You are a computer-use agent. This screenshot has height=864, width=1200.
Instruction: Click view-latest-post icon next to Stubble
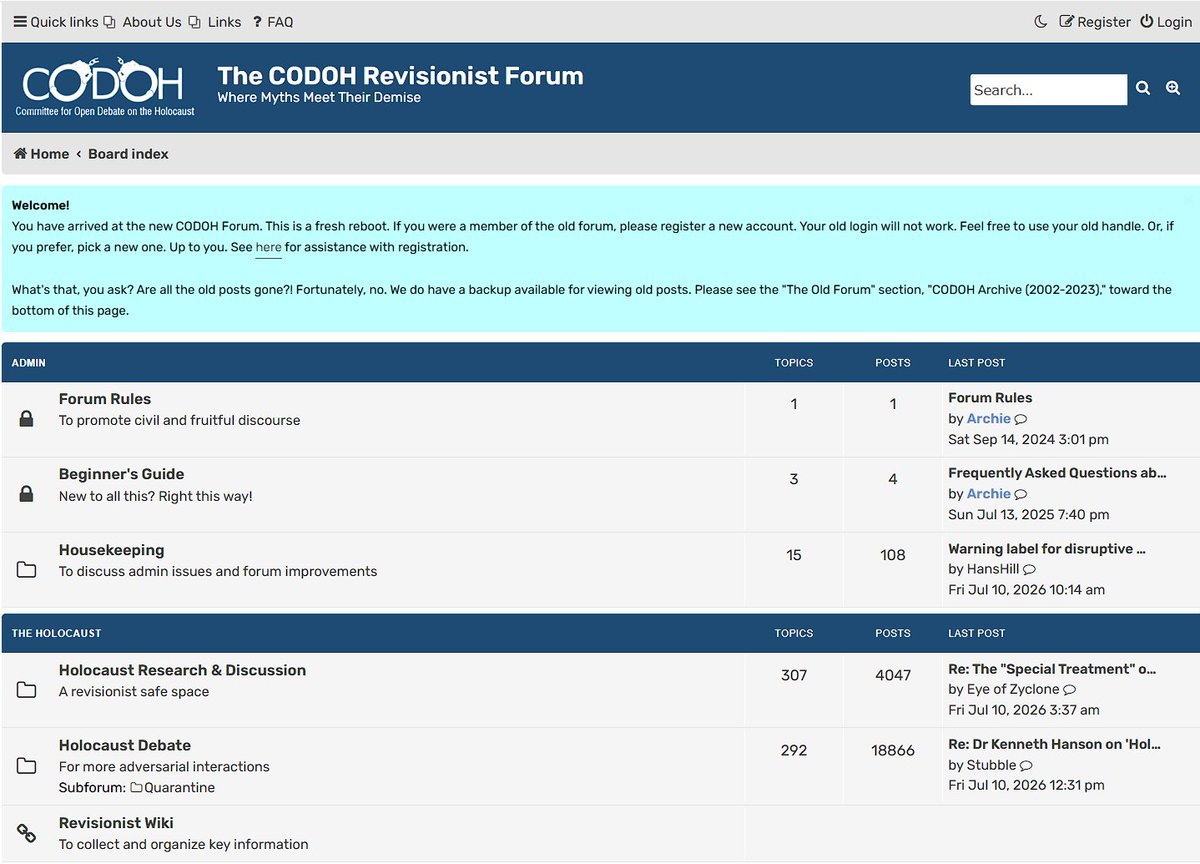pos(1026,766)
